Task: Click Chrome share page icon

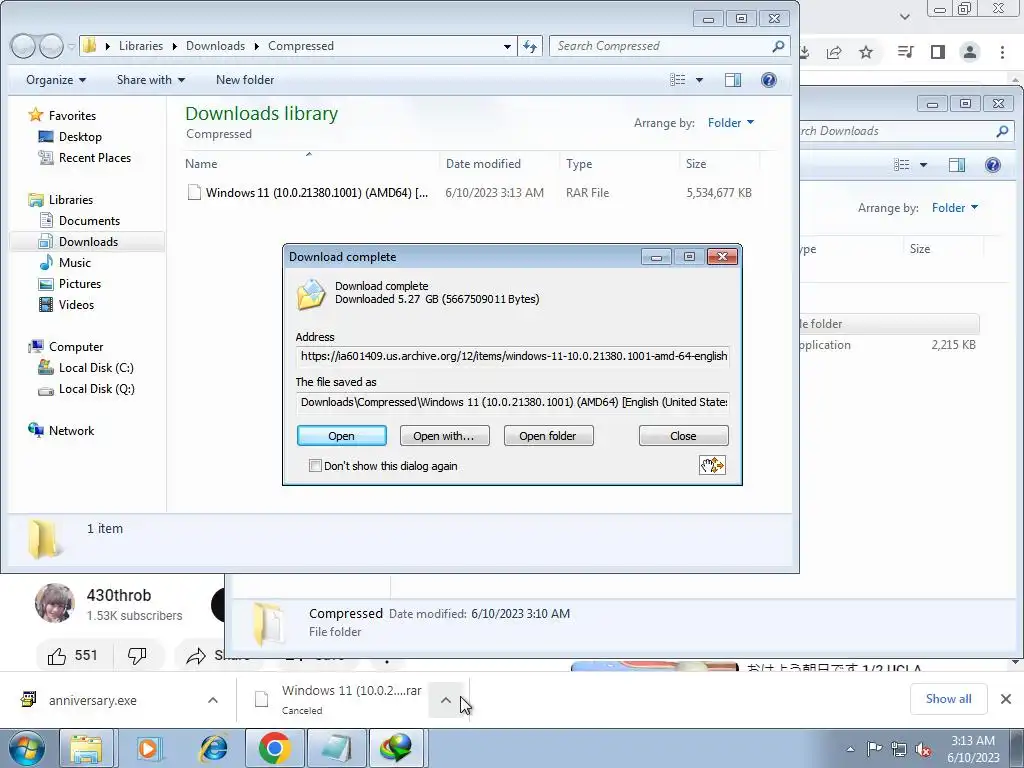Action: (x=834, y=52)
